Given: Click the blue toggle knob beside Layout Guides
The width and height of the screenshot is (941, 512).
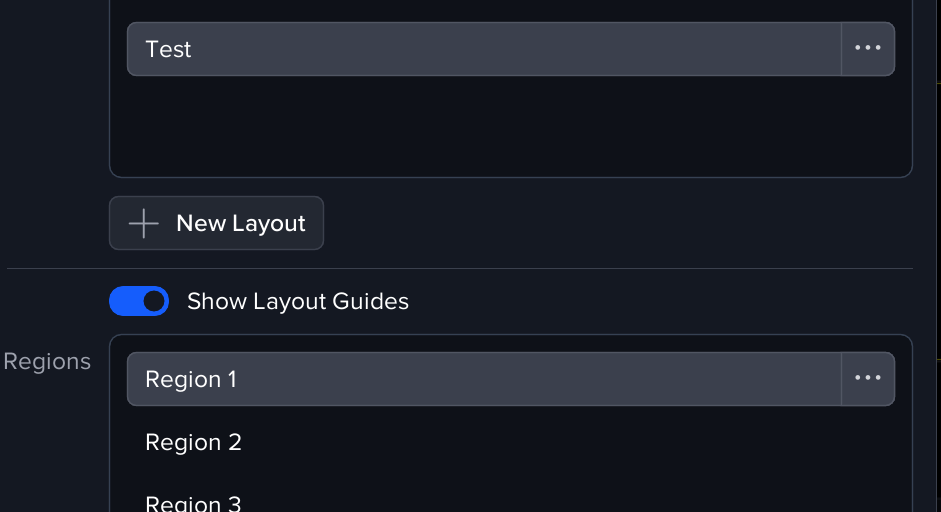Looking at the screenshot, I should pyautogui.click(x=153, y=301).
